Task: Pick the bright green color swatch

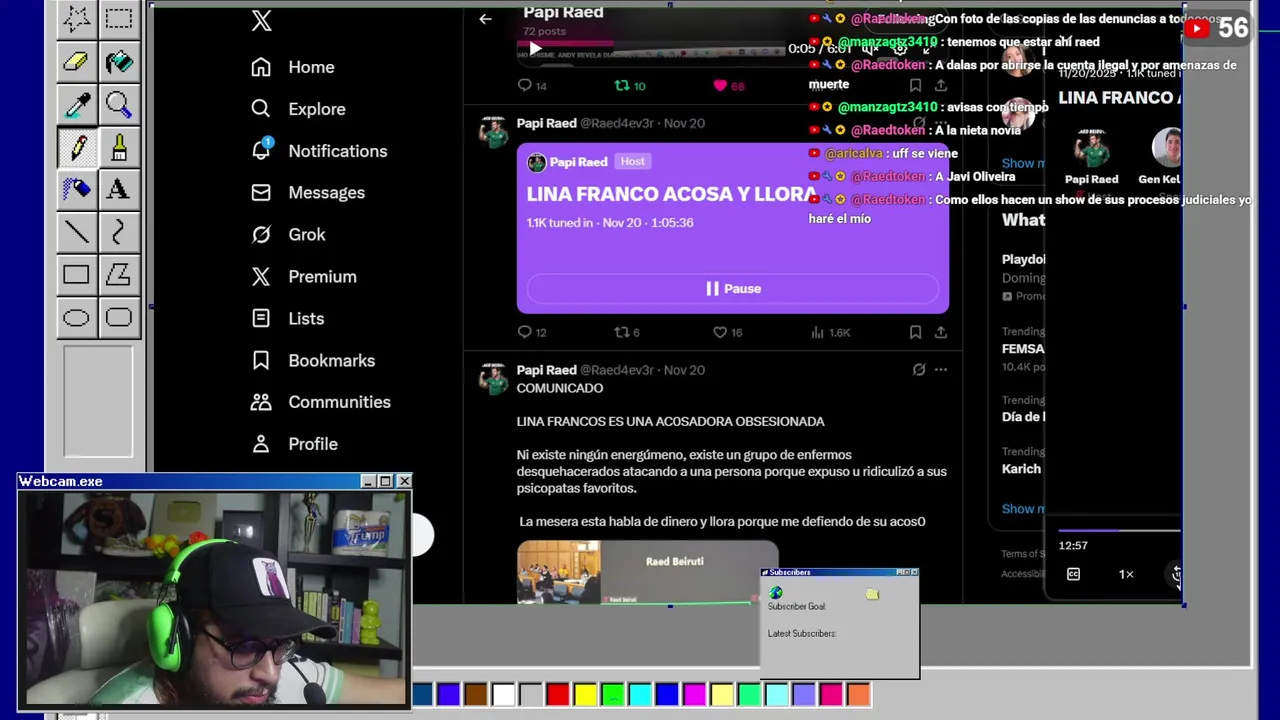Action: pos(612,694)
